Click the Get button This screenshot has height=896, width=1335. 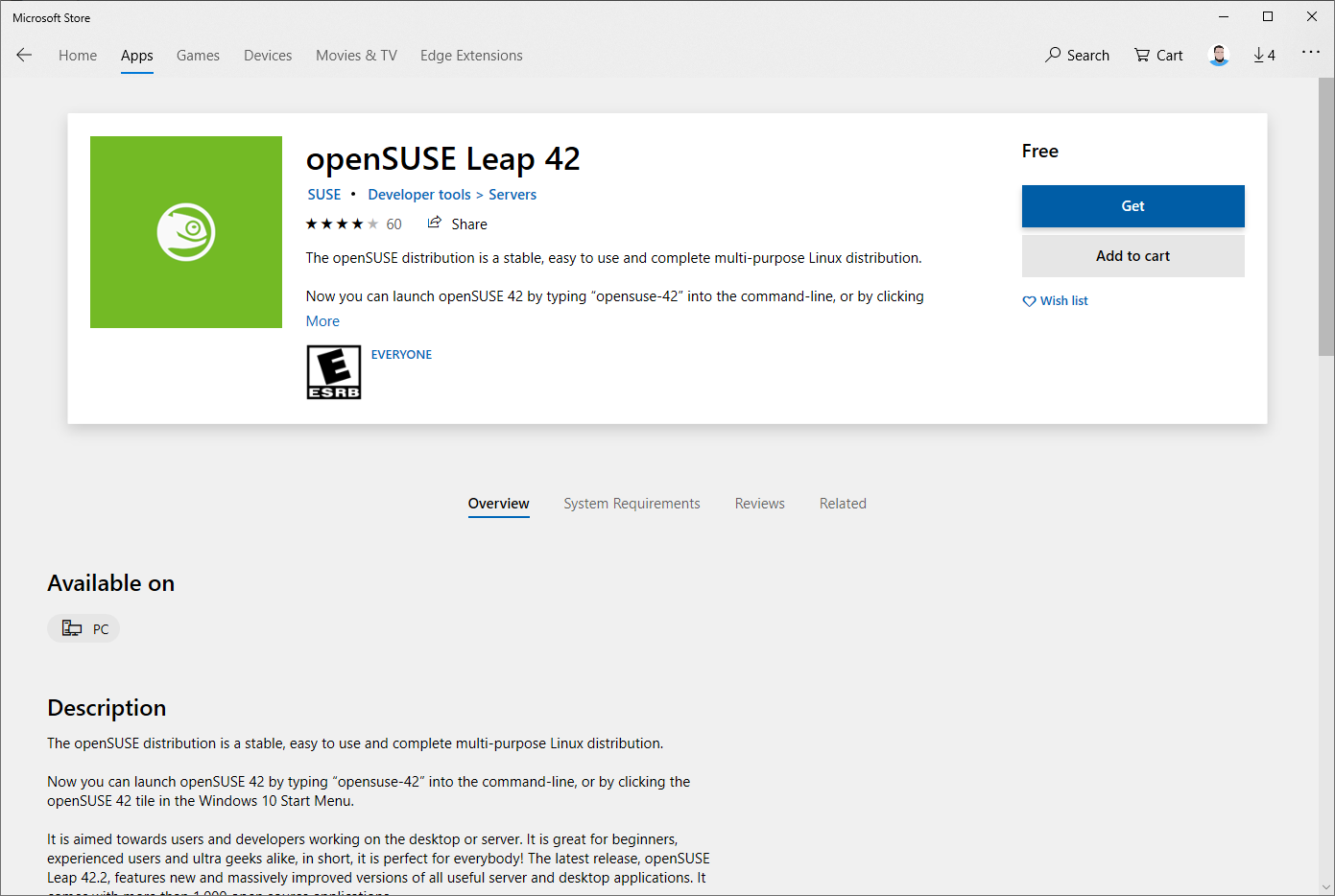point(1133,206)
